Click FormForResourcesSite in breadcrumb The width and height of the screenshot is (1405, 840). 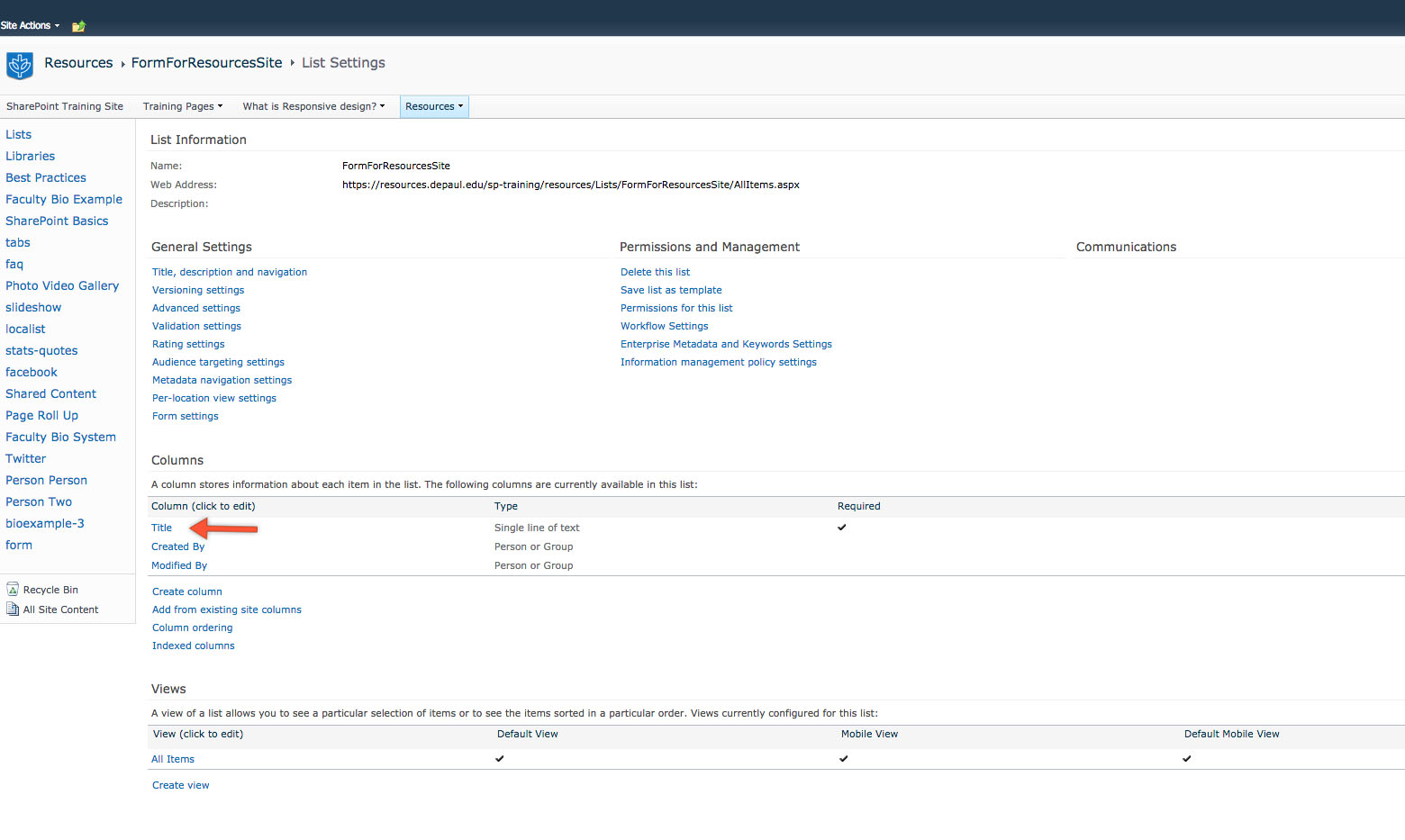coord(206,63)
